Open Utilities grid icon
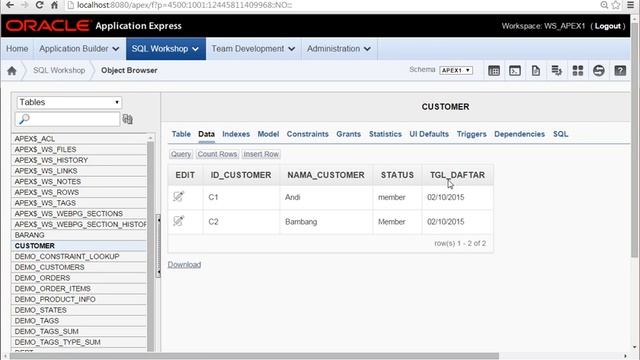Image resolution: width=640 pixels, height=360 pixels. click(x=578, y=71)
